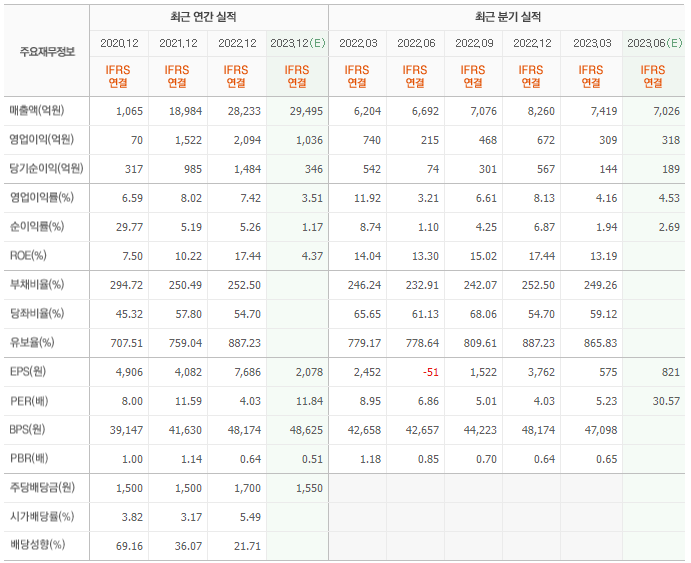Select estimated dividend value 1,550
691x563 pixels.
[309, 488]
